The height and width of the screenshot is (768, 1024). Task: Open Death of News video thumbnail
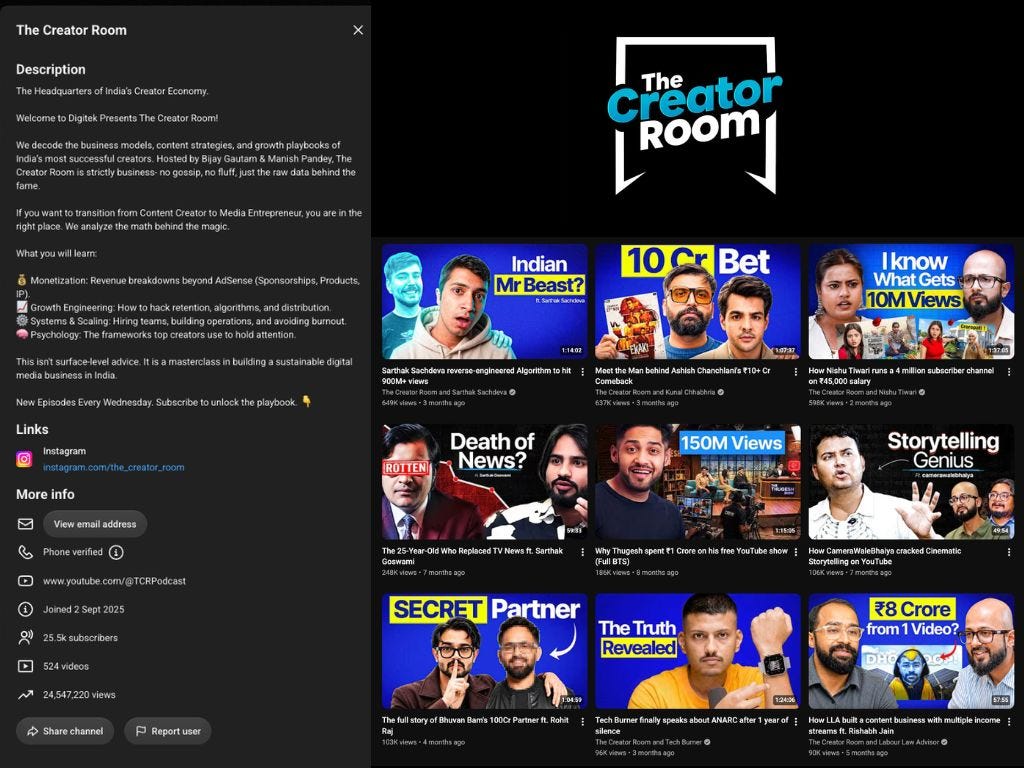pyautogui.click(x=485, y=482)
